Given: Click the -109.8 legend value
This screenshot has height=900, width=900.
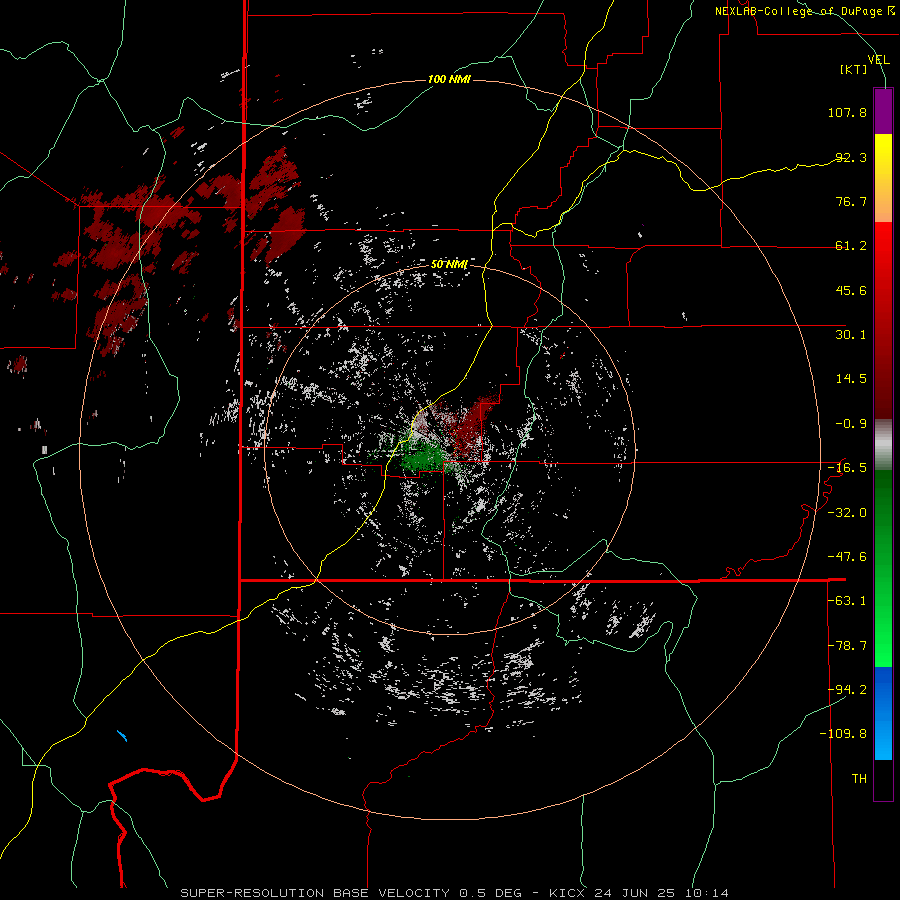Looking at the screenshot, I should [x=843, y=734].
